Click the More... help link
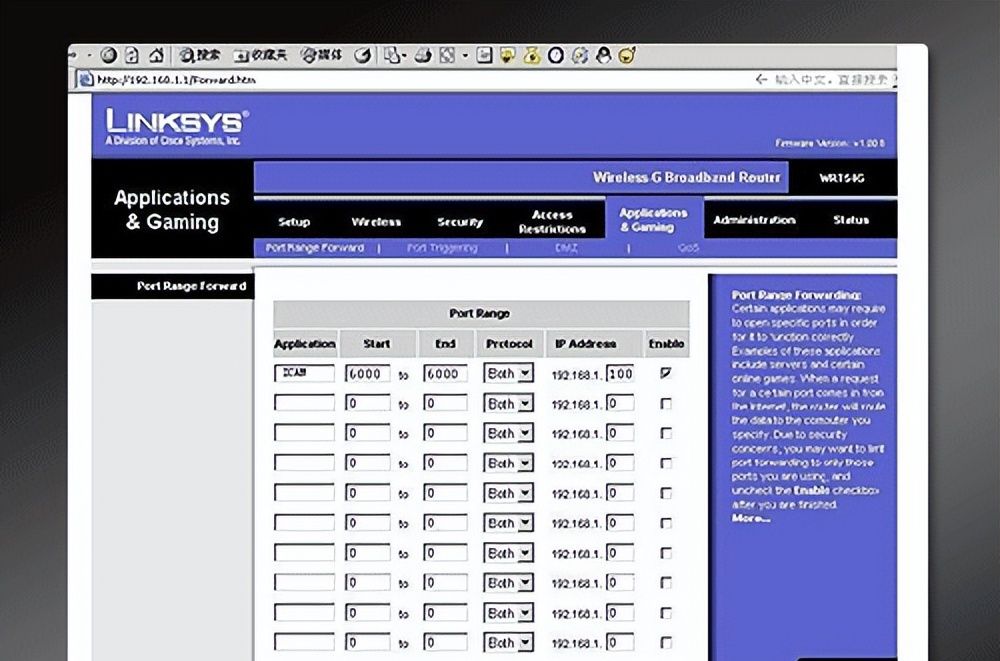This screenshot has width=1000, height=661. 751,518
